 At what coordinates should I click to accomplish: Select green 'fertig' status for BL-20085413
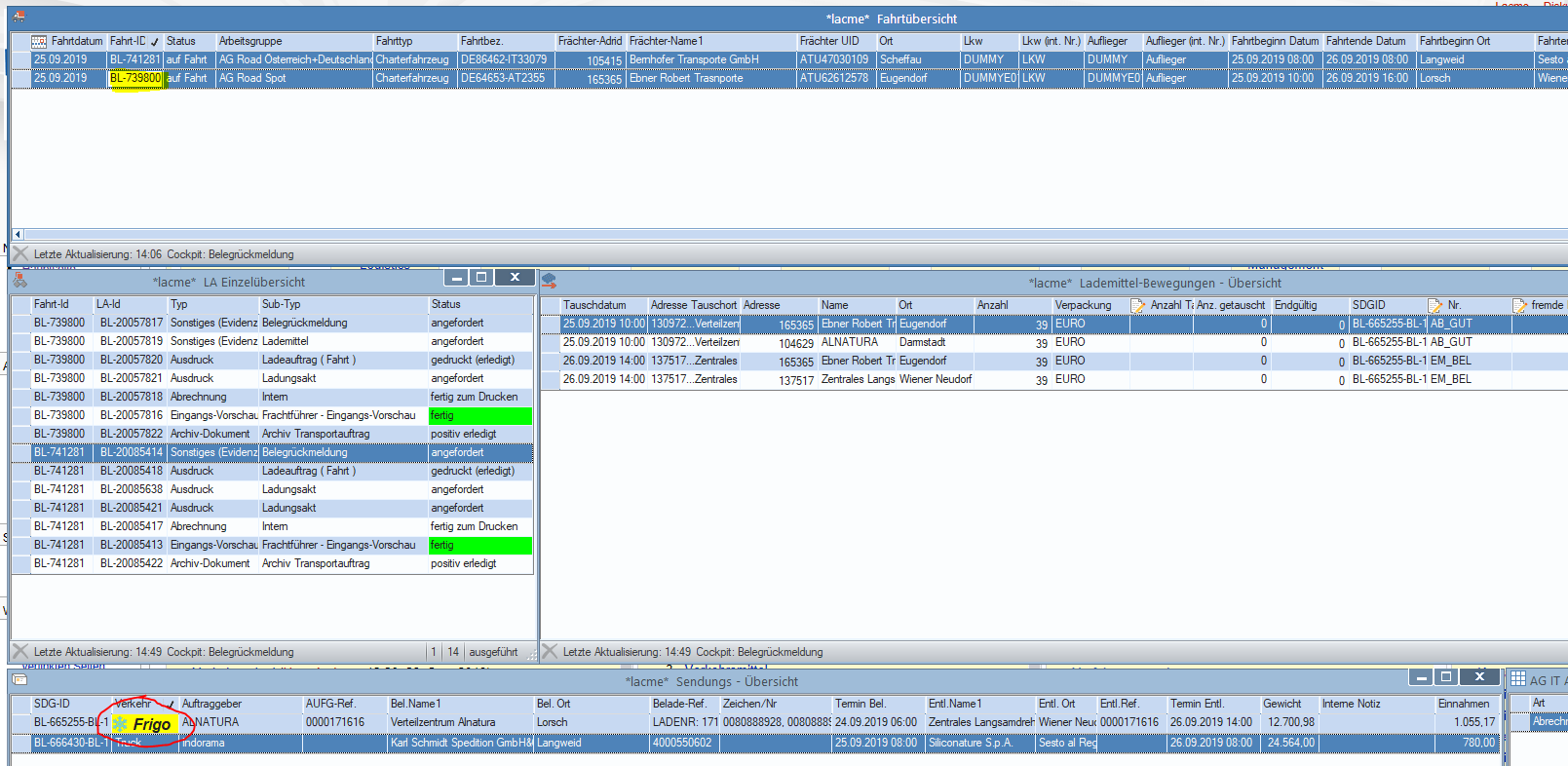(480, 545)
